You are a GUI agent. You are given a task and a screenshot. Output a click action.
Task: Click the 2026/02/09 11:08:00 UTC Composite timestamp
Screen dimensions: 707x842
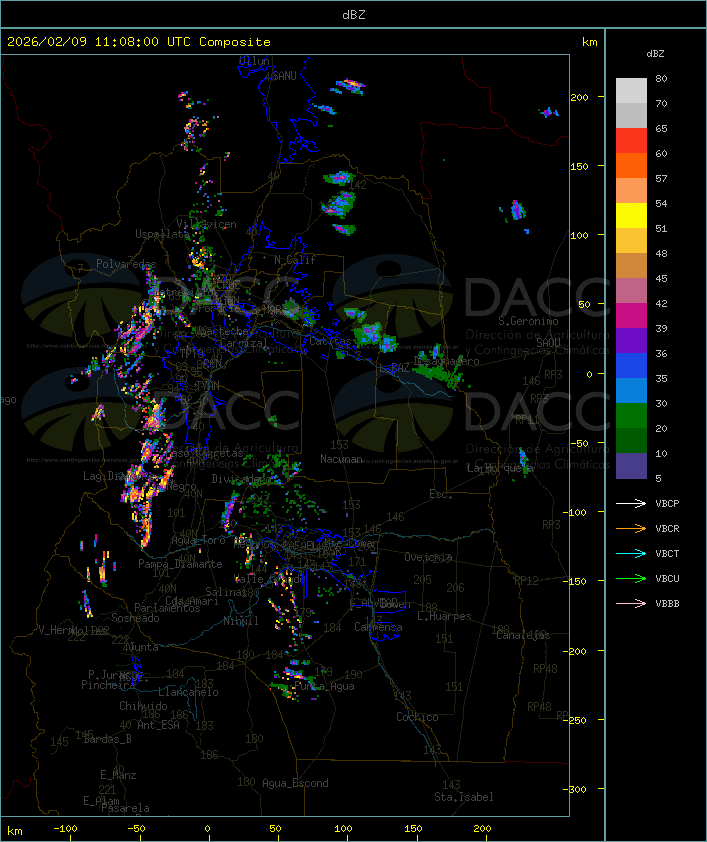pyautogui.click(x=139, y=42)
